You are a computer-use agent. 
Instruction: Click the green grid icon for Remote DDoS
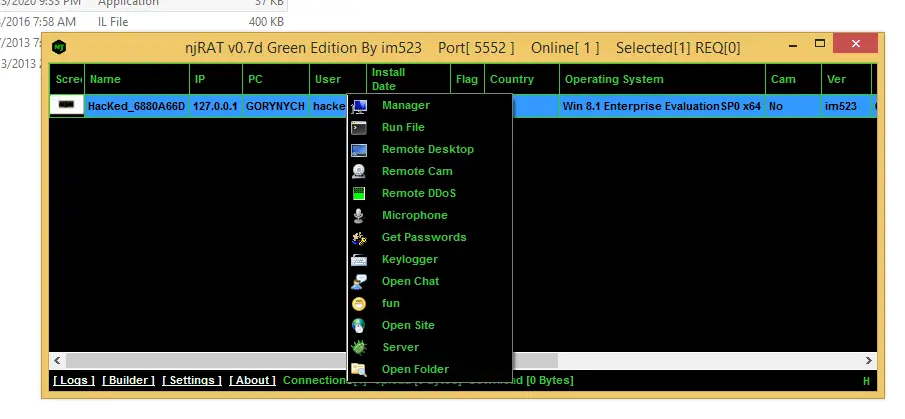pos(359,193)
